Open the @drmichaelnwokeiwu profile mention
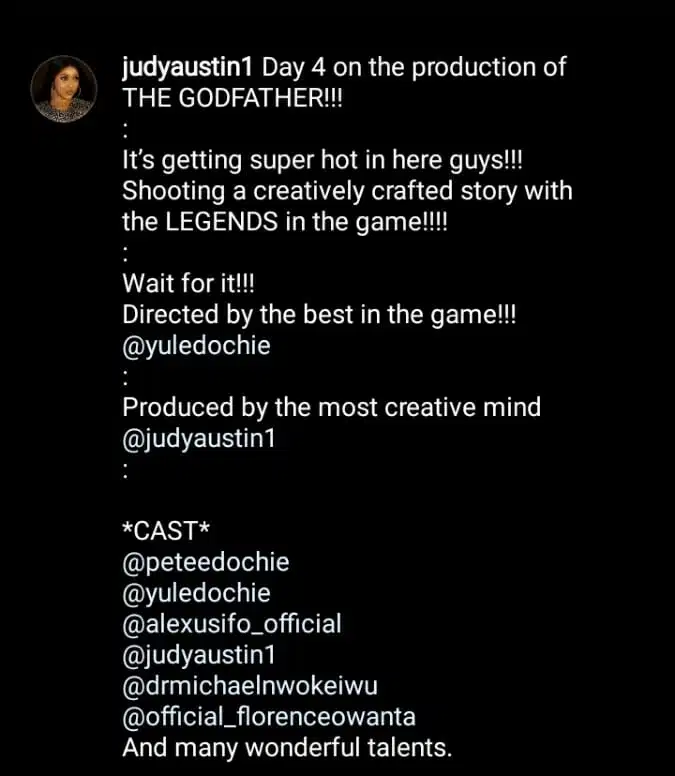675x776 pixels. pos(250,686)
